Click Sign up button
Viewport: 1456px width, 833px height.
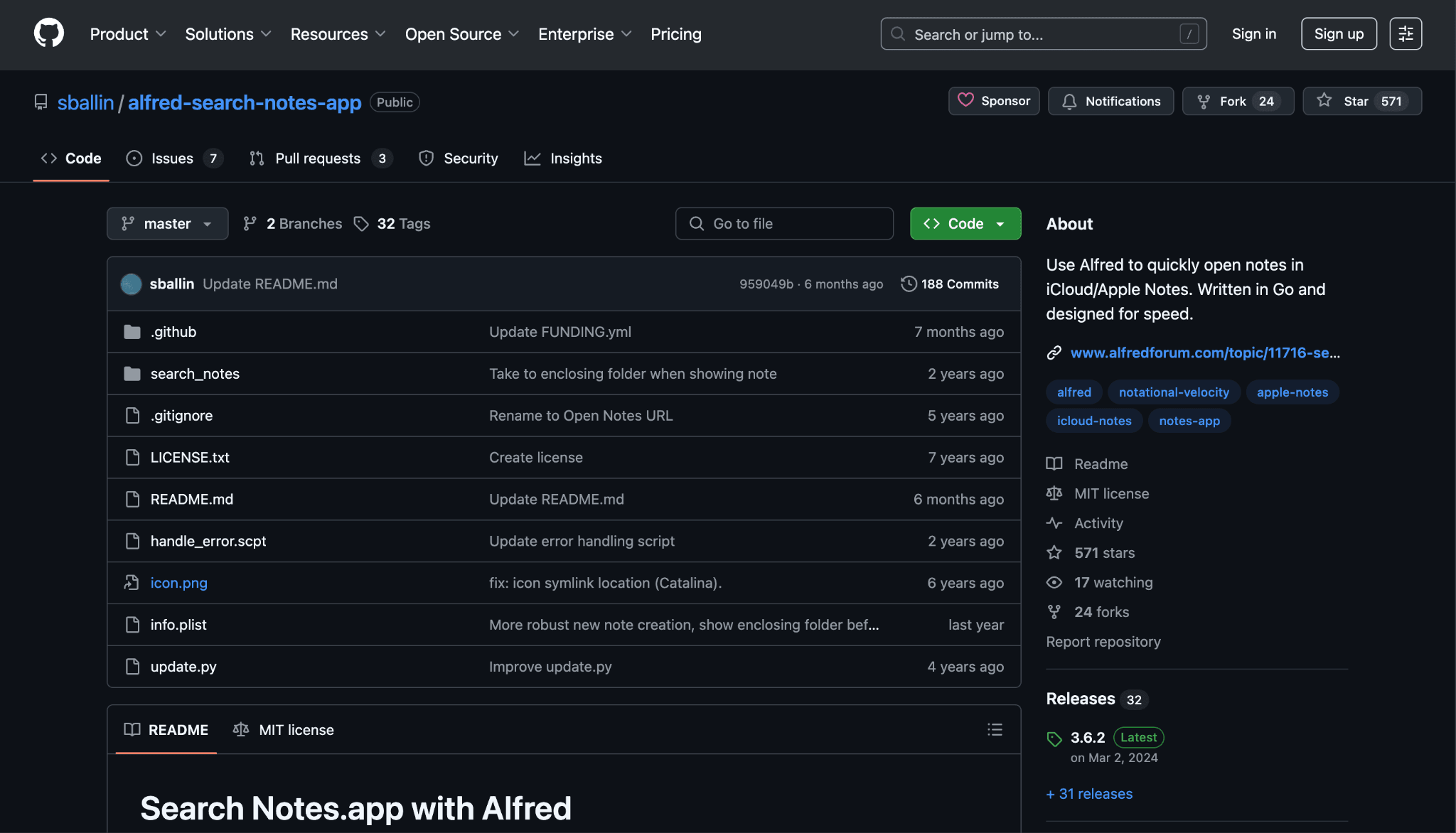pos(1339,33)
